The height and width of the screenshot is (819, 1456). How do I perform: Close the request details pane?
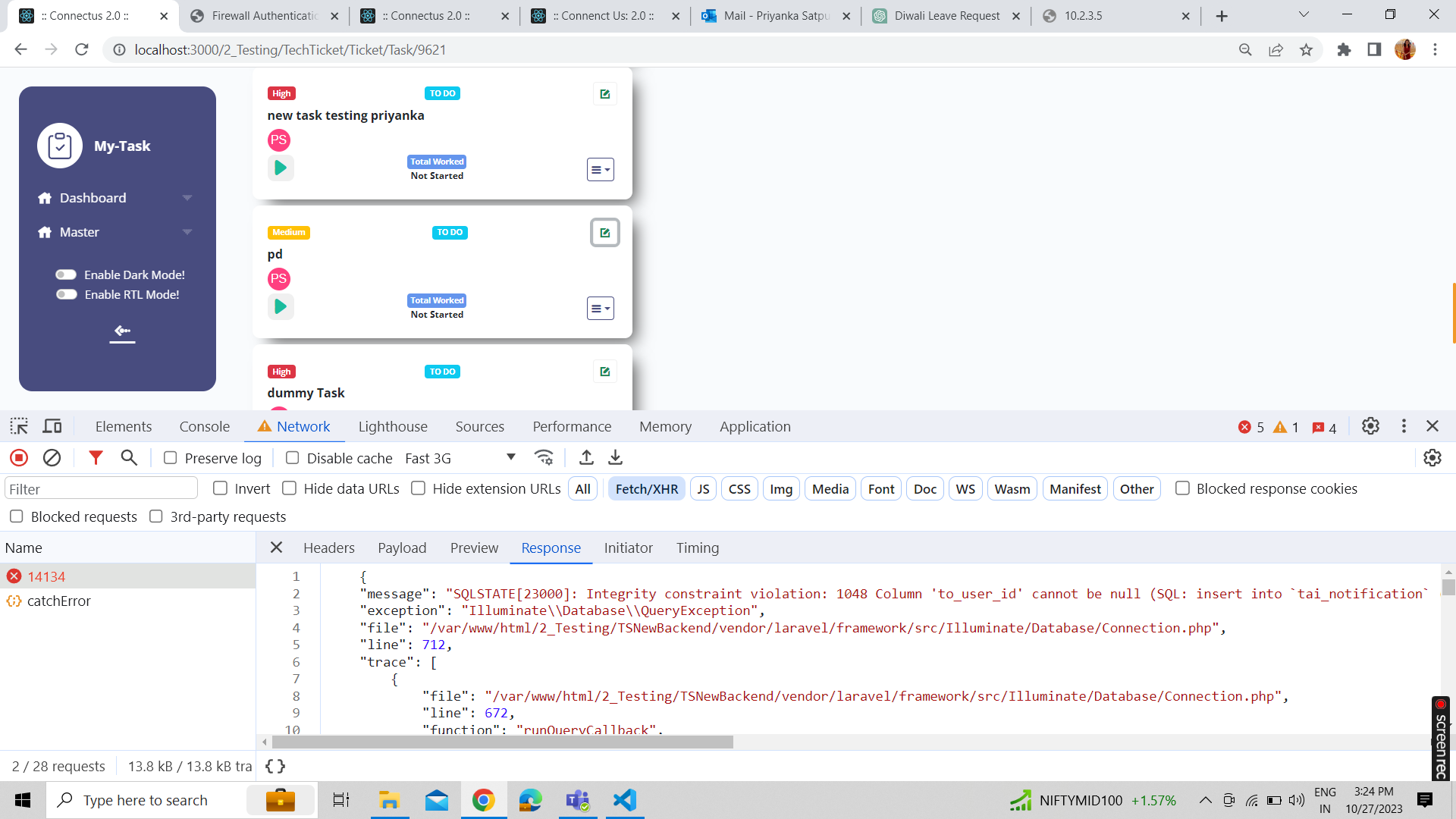[x=276, y=548]
